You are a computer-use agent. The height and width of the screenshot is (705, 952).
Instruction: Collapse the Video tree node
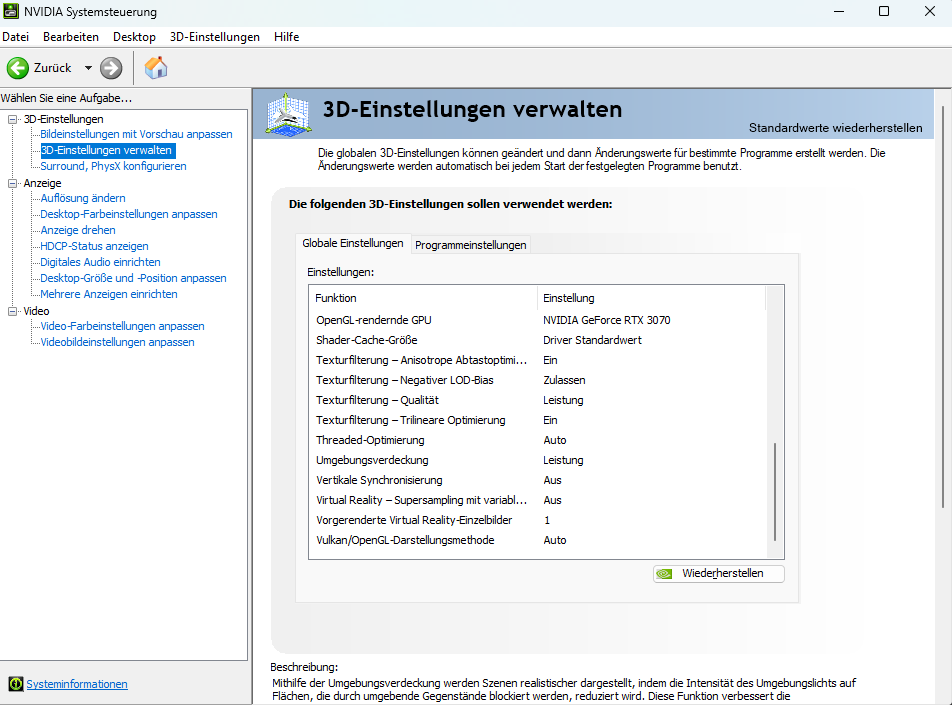[x=13, y=311]
